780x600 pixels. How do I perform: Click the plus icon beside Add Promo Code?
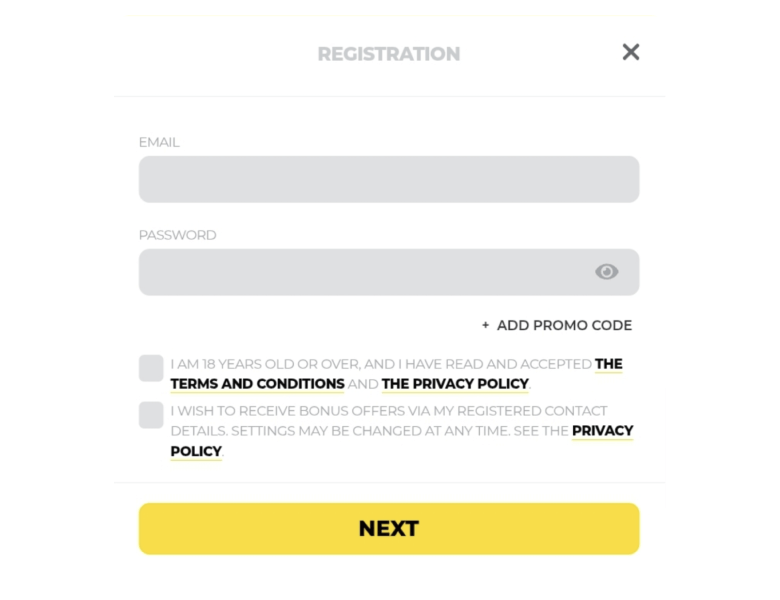pos(486,325)
